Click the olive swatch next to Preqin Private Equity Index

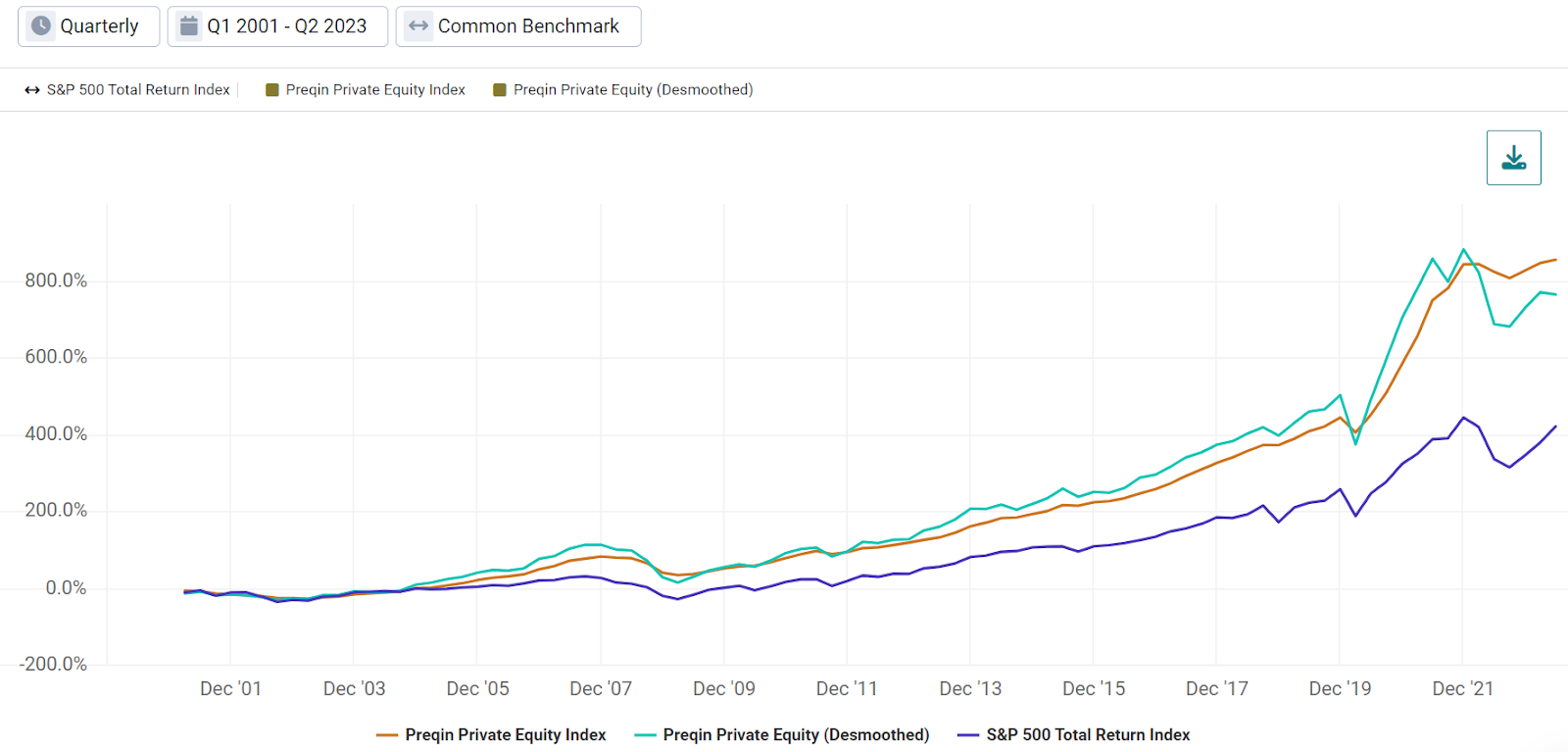coord(272,90)
